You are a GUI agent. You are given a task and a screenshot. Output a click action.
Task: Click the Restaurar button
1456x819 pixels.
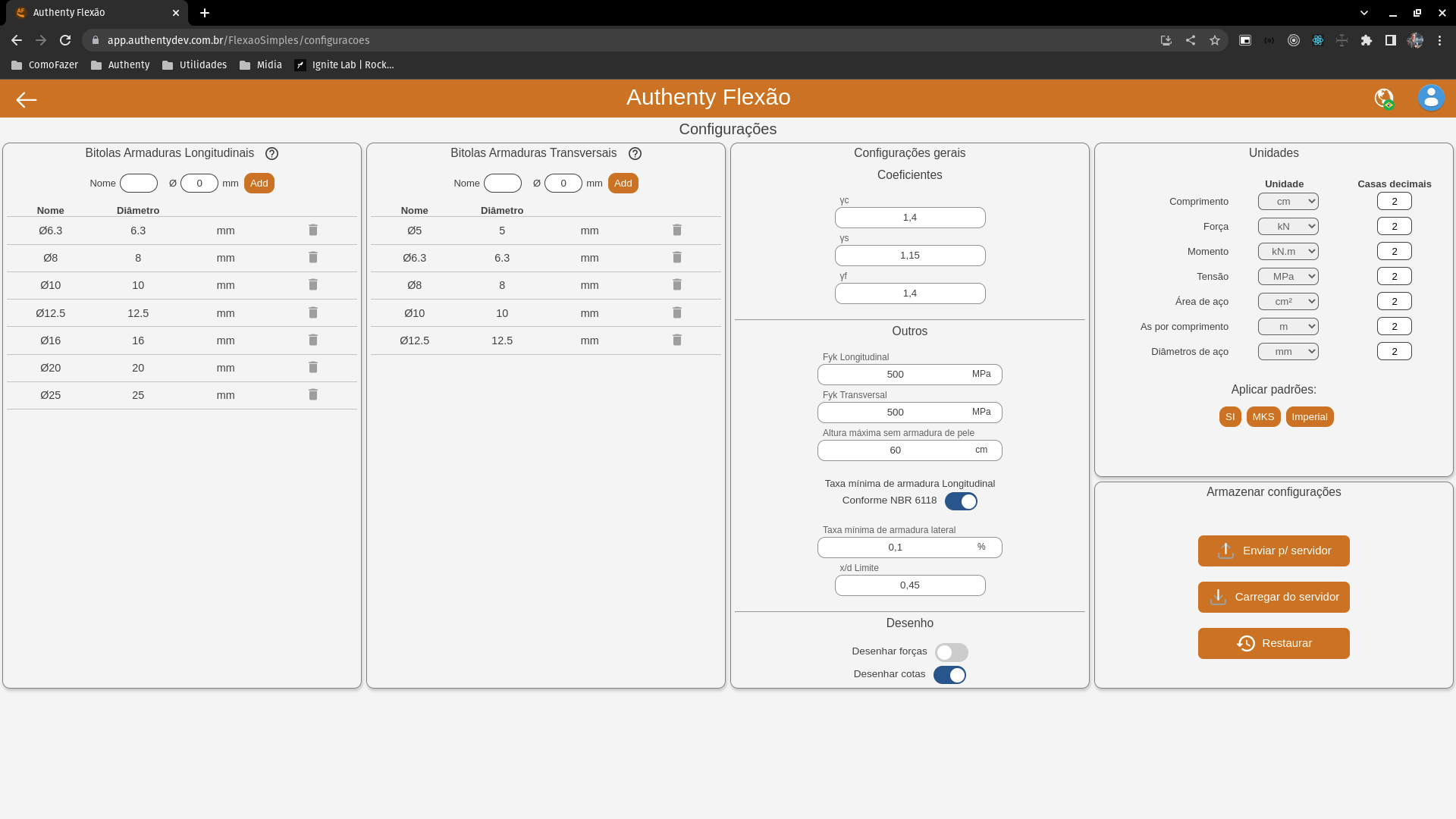pos(1274,644)
